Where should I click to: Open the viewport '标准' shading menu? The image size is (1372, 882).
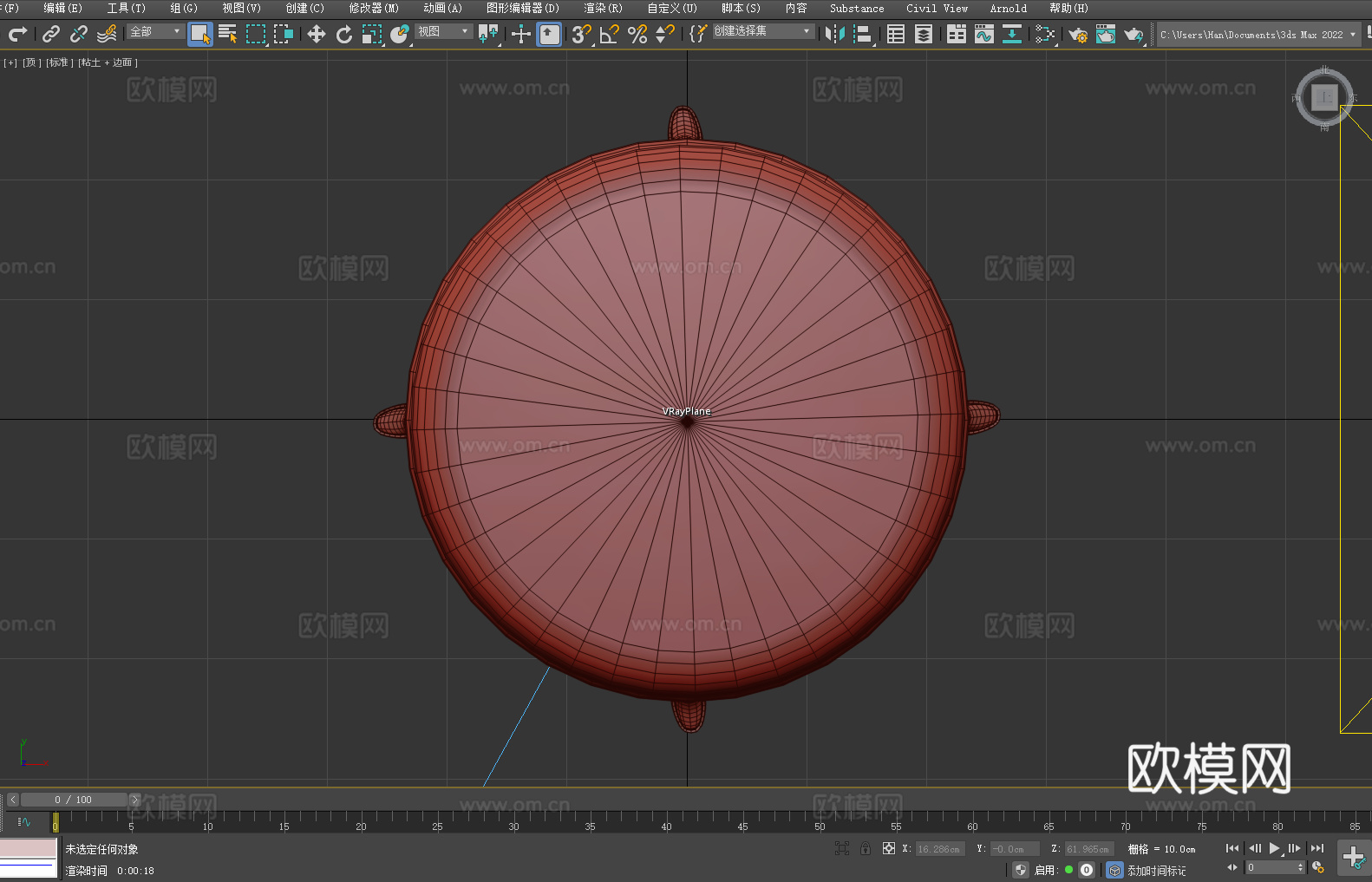coord(60,62)
